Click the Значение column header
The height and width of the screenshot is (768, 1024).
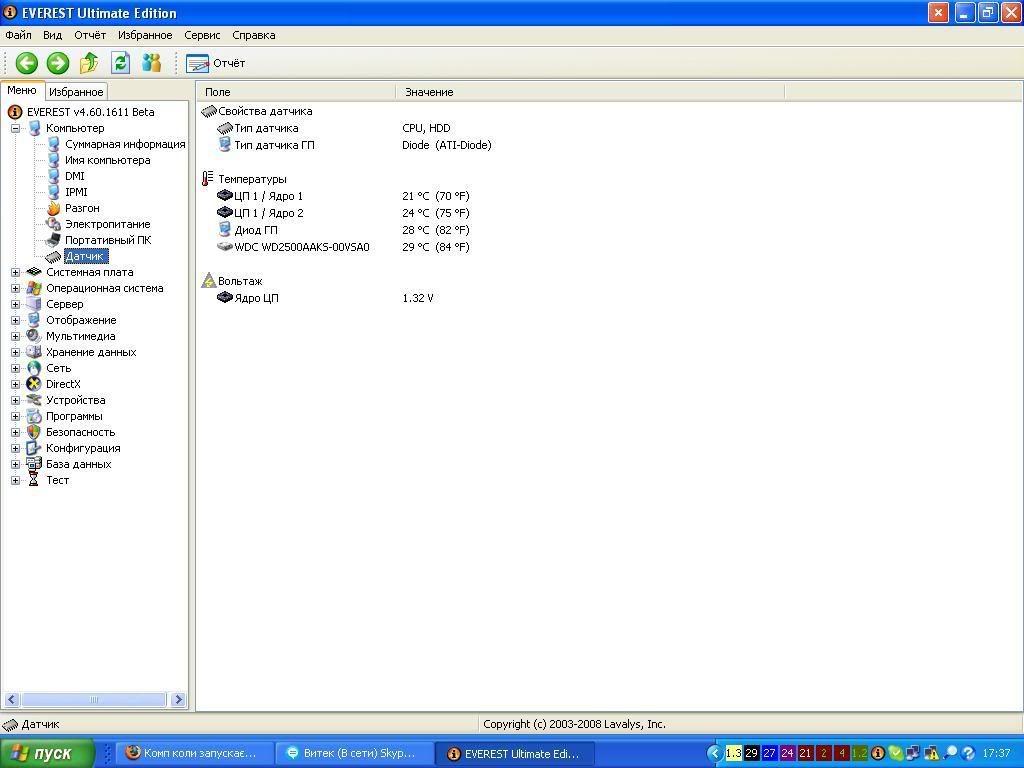coord(590,92)
